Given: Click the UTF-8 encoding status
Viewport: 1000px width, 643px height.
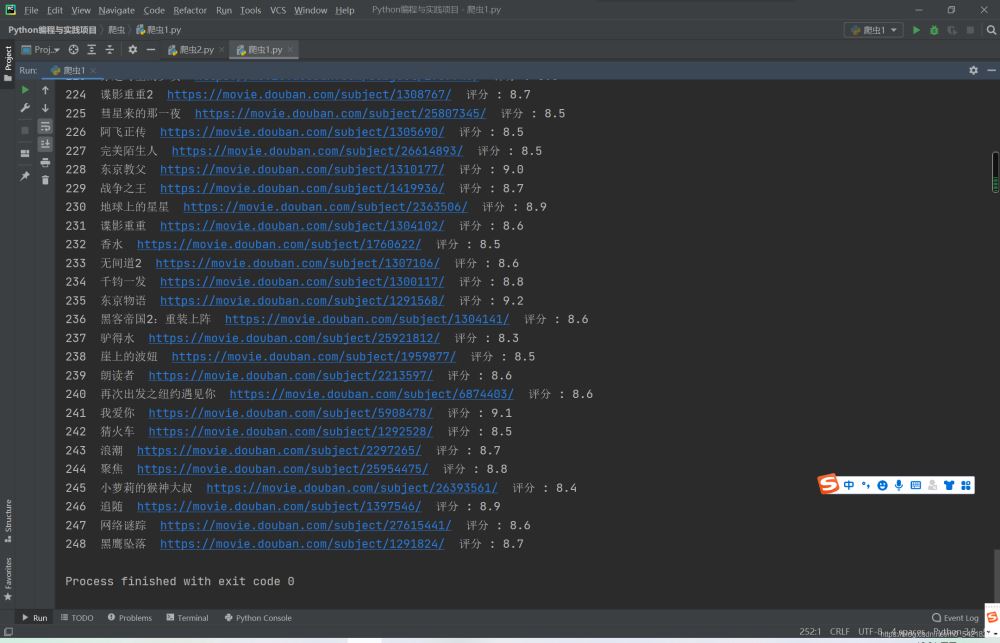Looking at the screenshot, I should point(871,632).
